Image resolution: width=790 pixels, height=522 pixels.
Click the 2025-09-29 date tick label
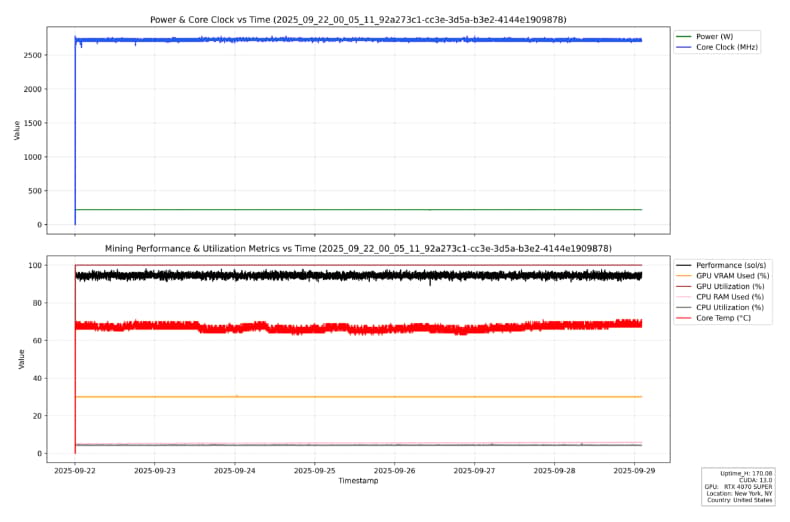pos(634,471)
